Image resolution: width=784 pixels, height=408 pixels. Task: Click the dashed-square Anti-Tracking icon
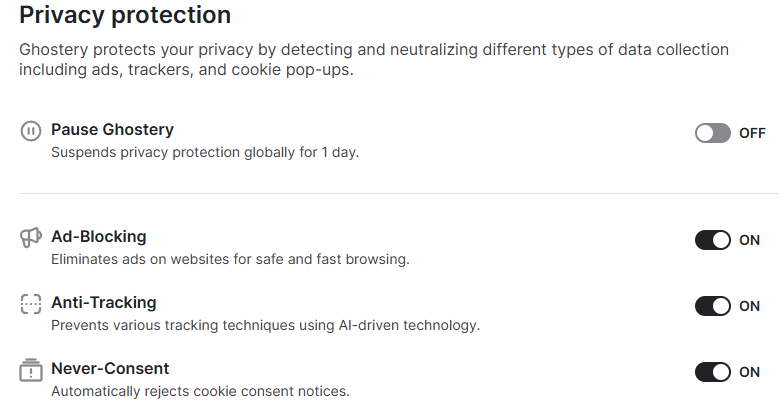click(x=31, y=305)
